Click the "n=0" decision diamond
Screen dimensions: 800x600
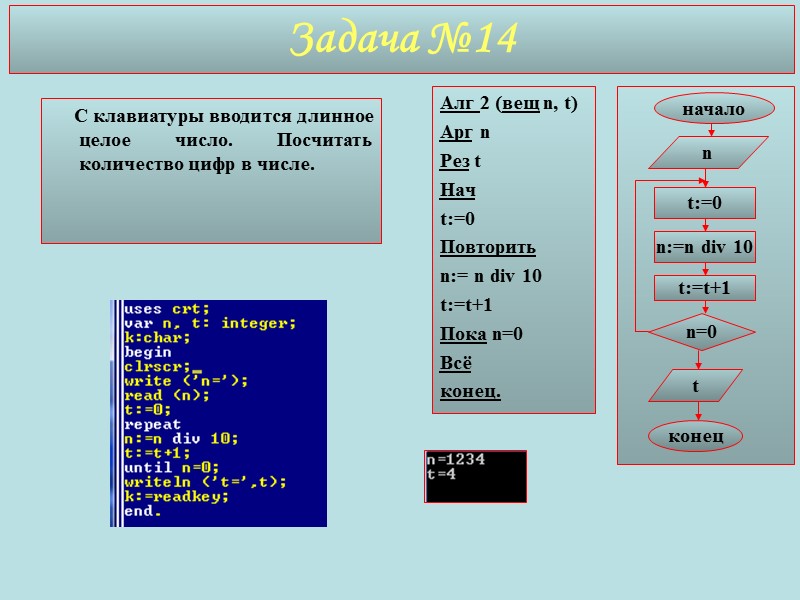(x=704, y=330)
